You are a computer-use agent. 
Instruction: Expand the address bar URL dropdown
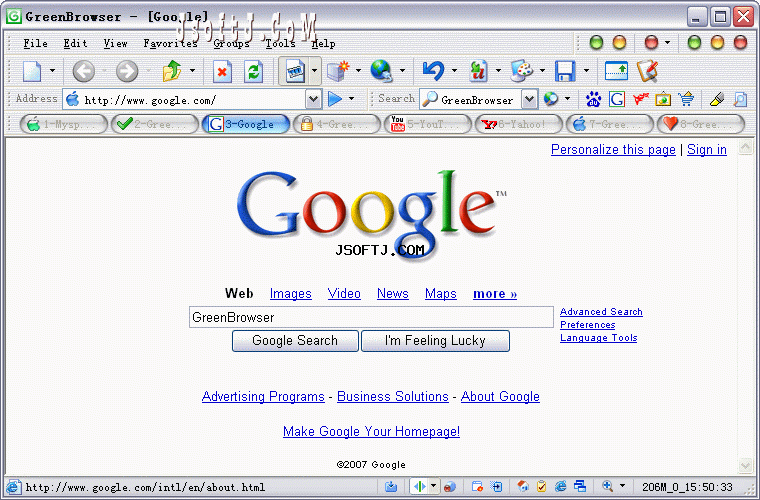[314, 99]
